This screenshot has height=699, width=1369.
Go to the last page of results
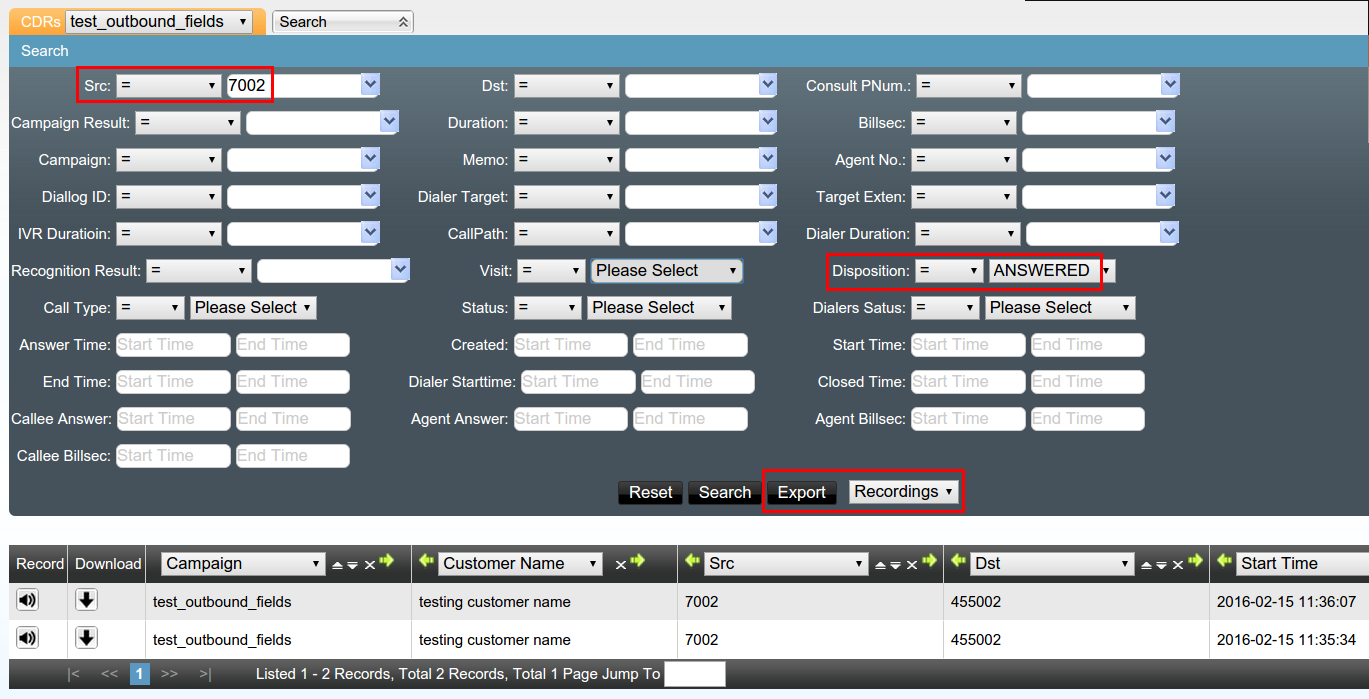(205, 674)
